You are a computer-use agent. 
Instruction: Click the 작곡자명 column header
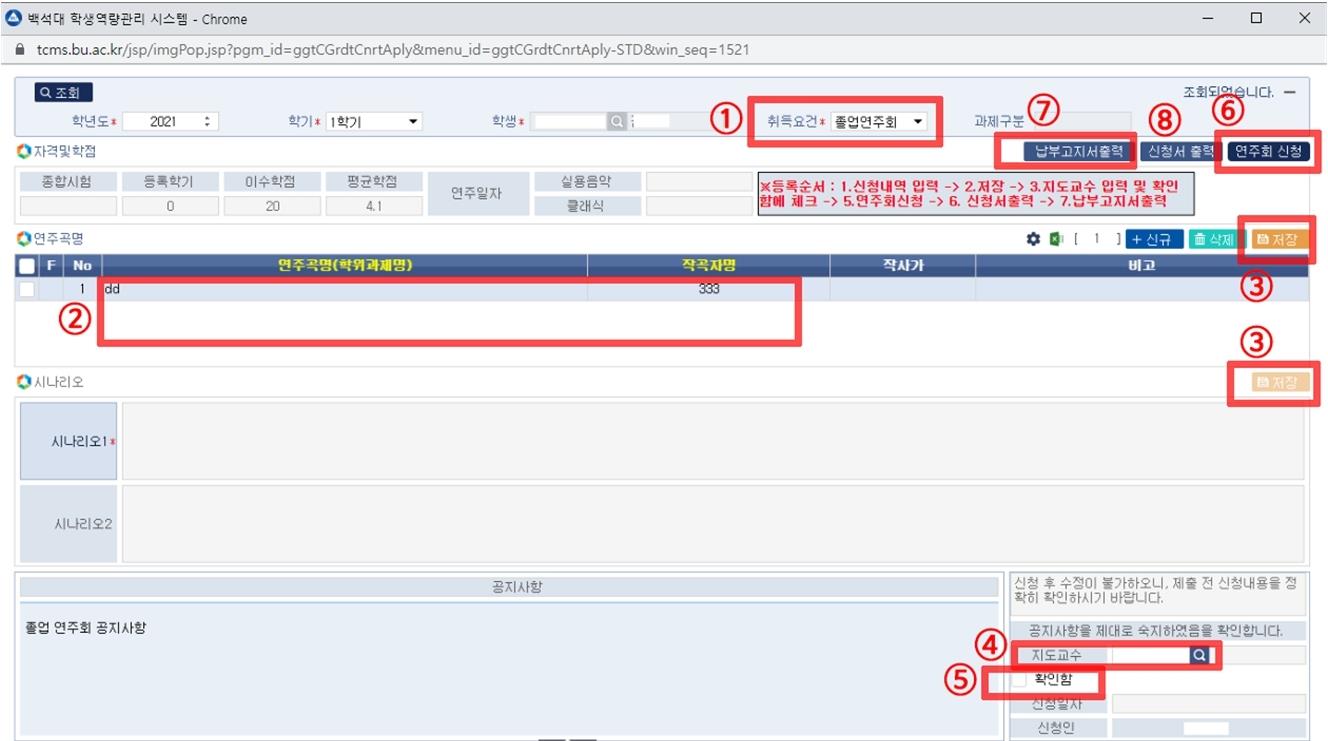coord(707,266)
